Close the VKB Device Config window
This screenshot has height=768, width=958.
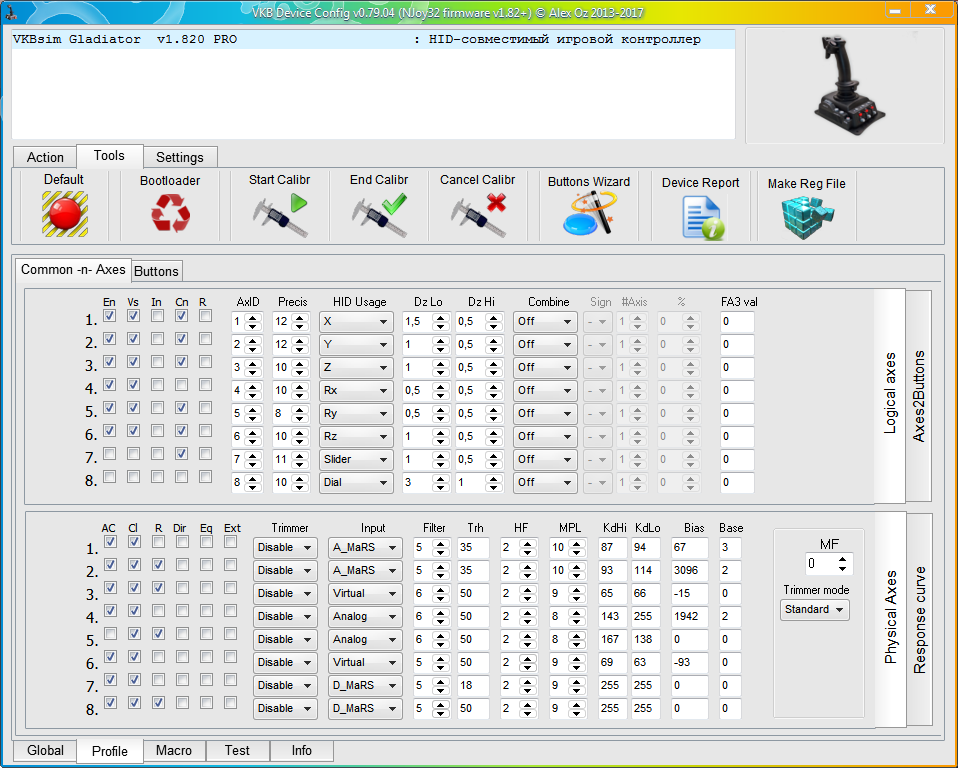(931, 10)
